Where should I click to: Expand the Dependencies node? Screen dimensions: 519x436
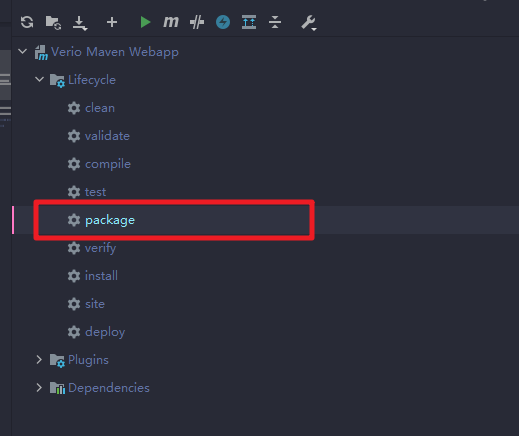(39, 388)
